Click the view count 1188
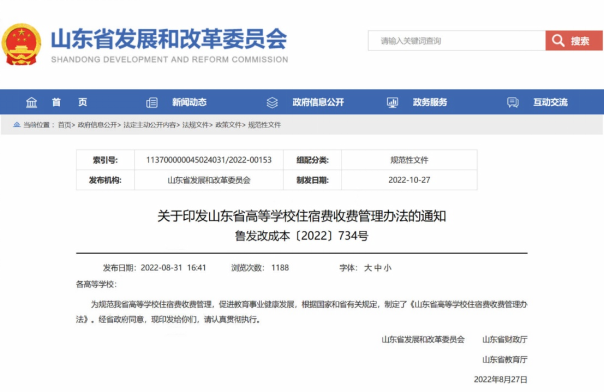This screenshot has width=605, height=392. pos(280,268)
